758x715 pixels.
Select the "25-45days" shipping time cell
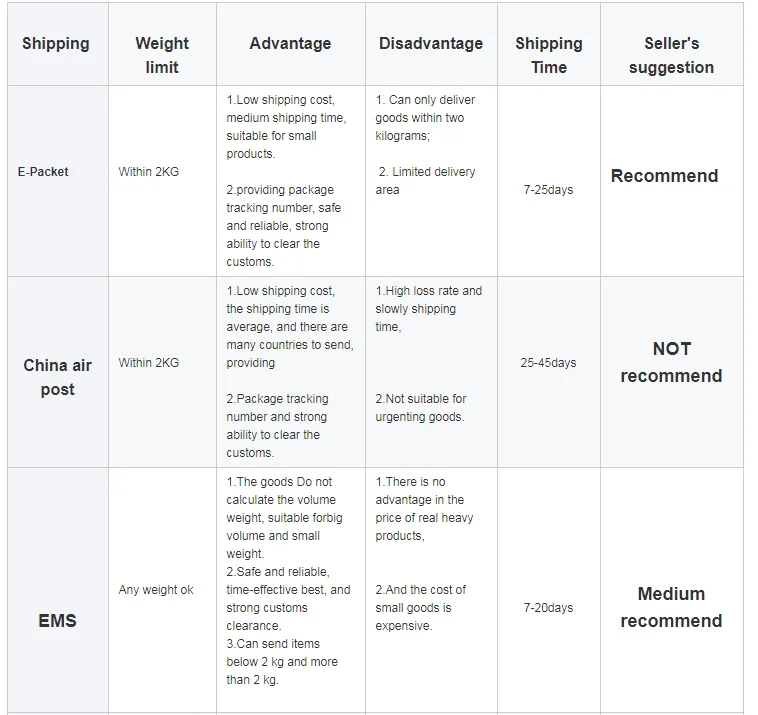(x=548, y=363)
